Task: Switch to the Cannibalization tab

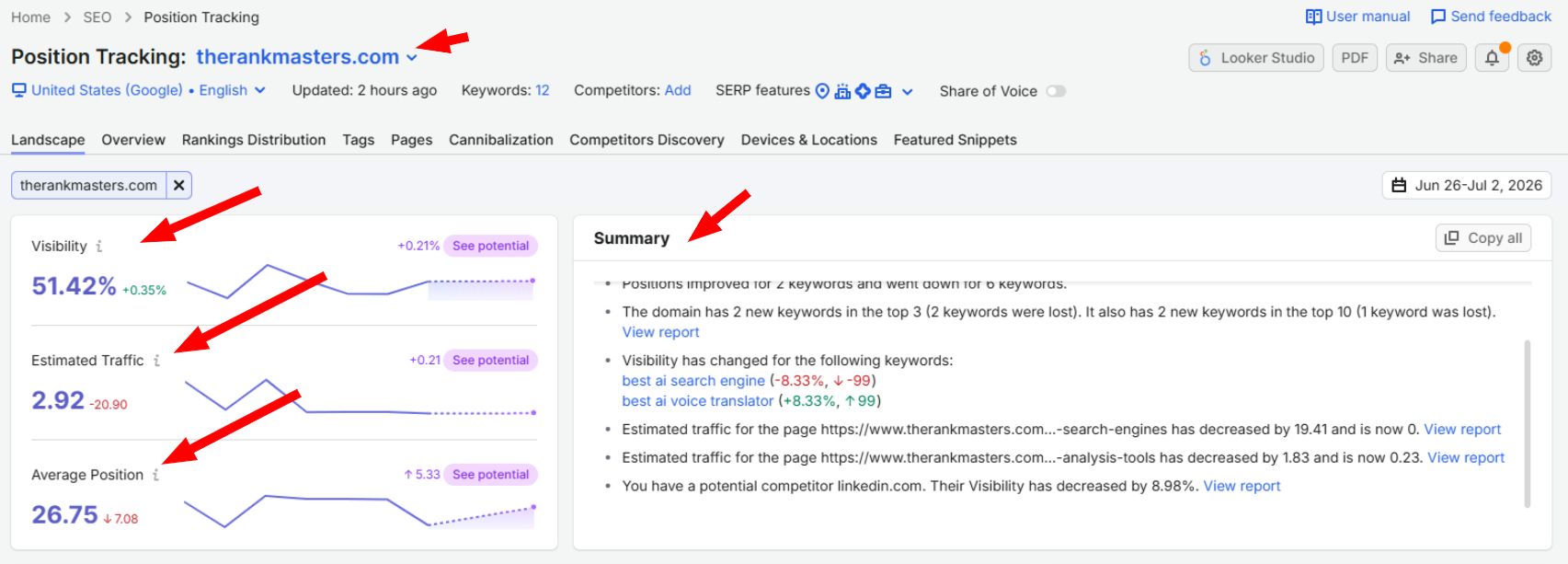Action: 501,140
